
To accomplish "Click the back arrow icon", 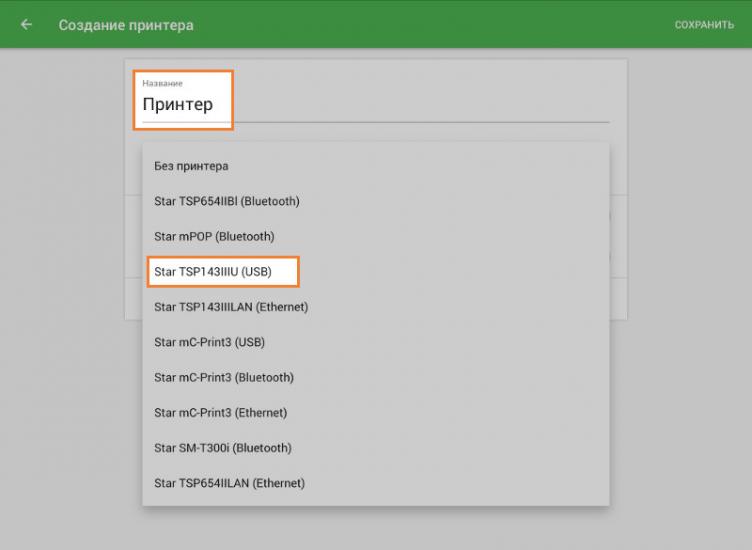I will click(26, 24).
